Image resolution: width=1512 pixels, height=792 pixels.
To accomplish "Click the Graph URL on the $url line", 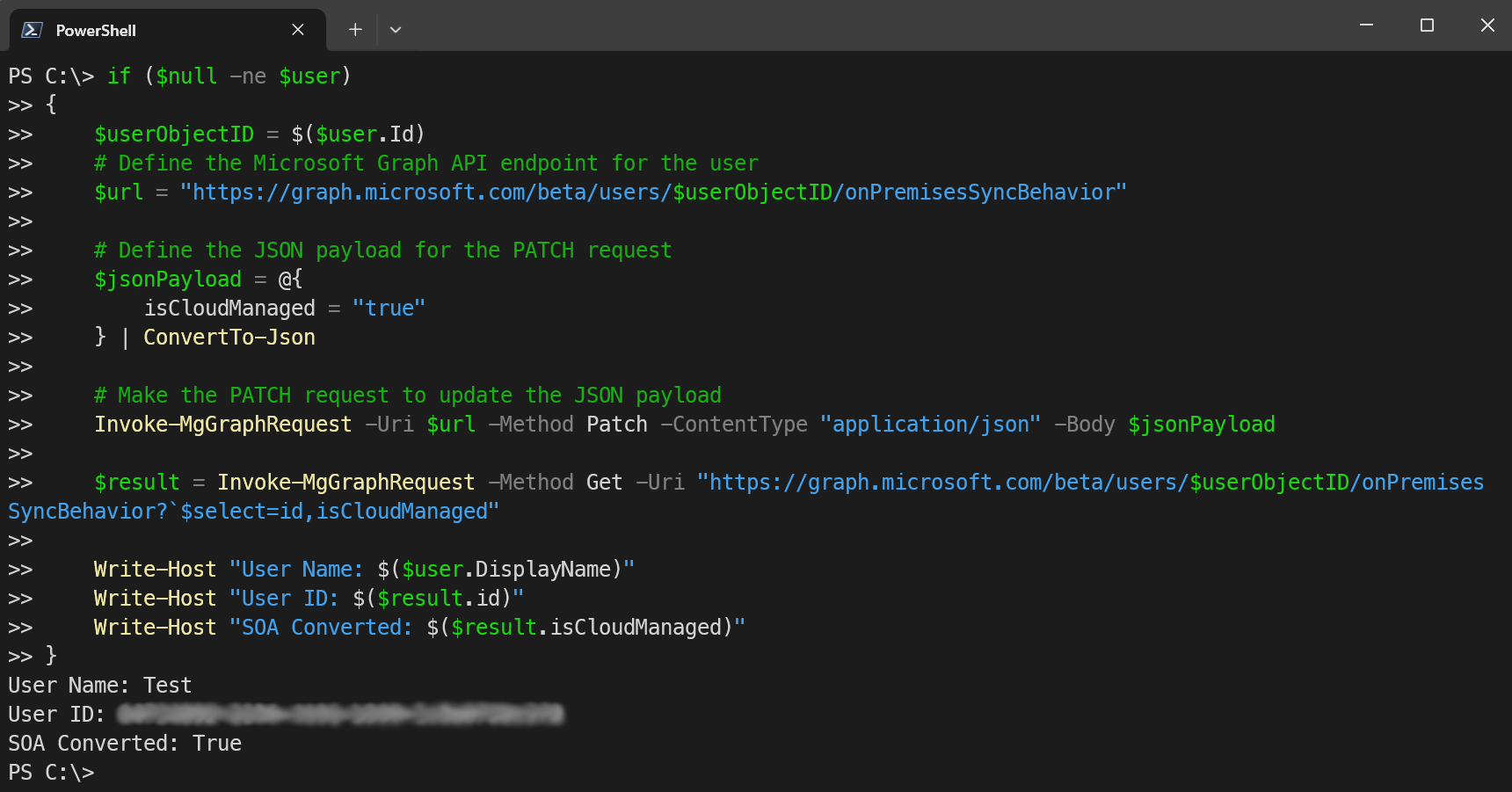I will tap(652, 193).
